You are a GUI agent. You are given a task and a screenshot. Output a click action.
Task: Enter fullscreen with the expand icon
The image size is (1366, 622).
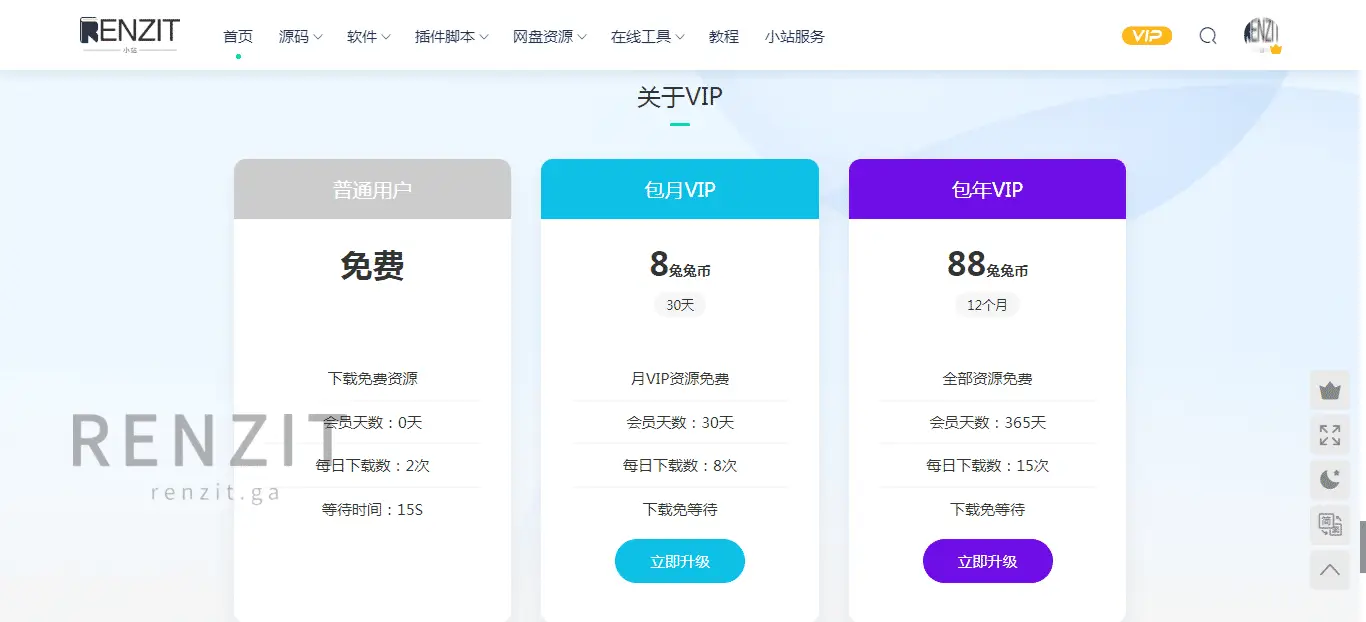tap(1329, 435)
